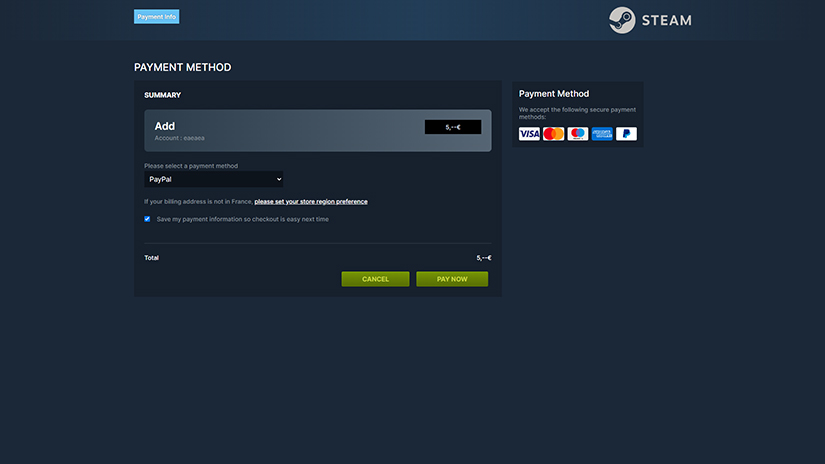Click the Total amount 5,--€ value
The height and width of the screenshot is (464, 825).
tap(484, 258)
